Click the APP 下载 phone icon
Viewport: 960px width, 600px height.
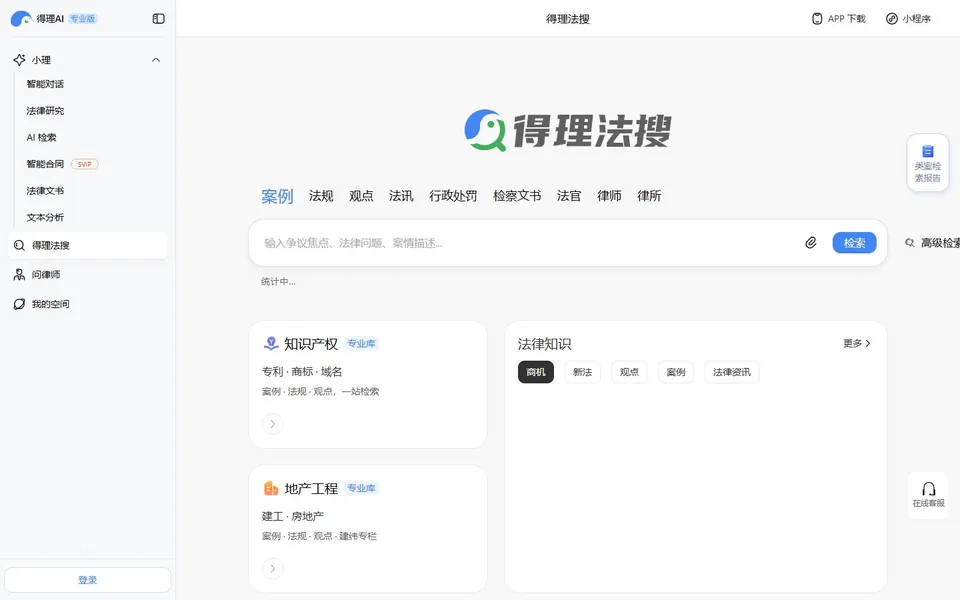coord(817,19)
